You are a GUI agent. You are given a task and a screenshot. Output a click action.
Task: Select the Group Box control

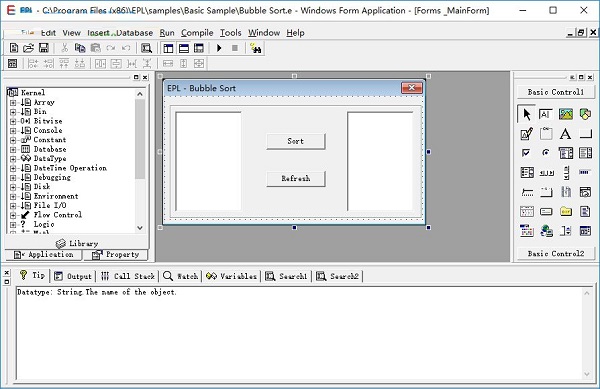tap(546, 134)
